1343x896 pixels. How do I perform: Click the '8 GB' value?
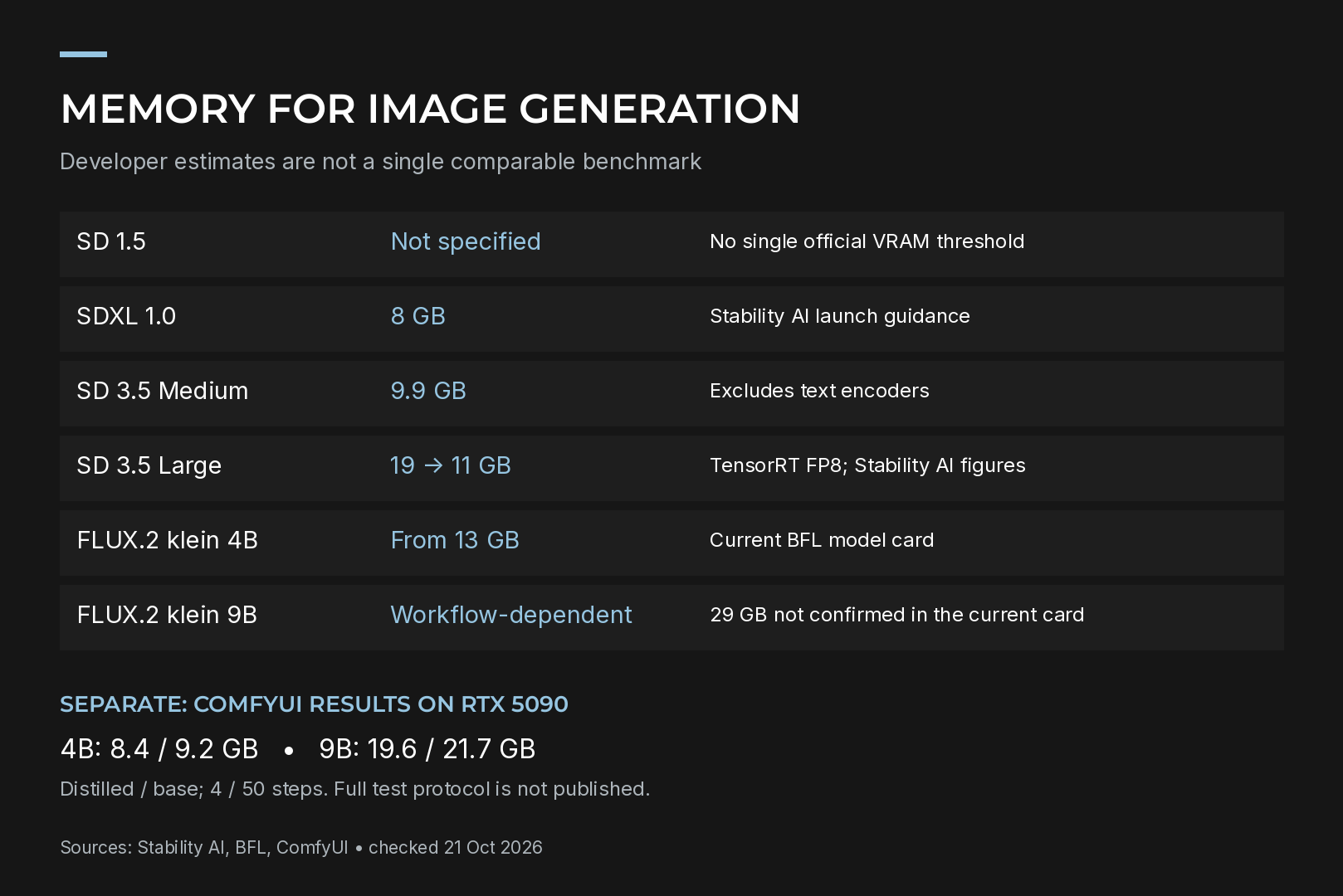point(418,316)
